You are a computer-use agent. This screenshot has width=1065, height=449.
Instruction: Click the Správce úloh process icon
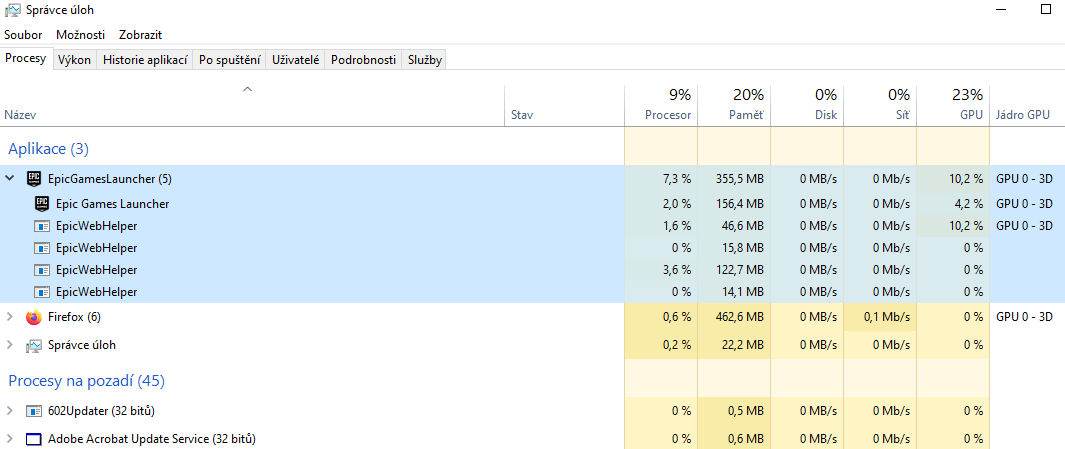[35, 346]
